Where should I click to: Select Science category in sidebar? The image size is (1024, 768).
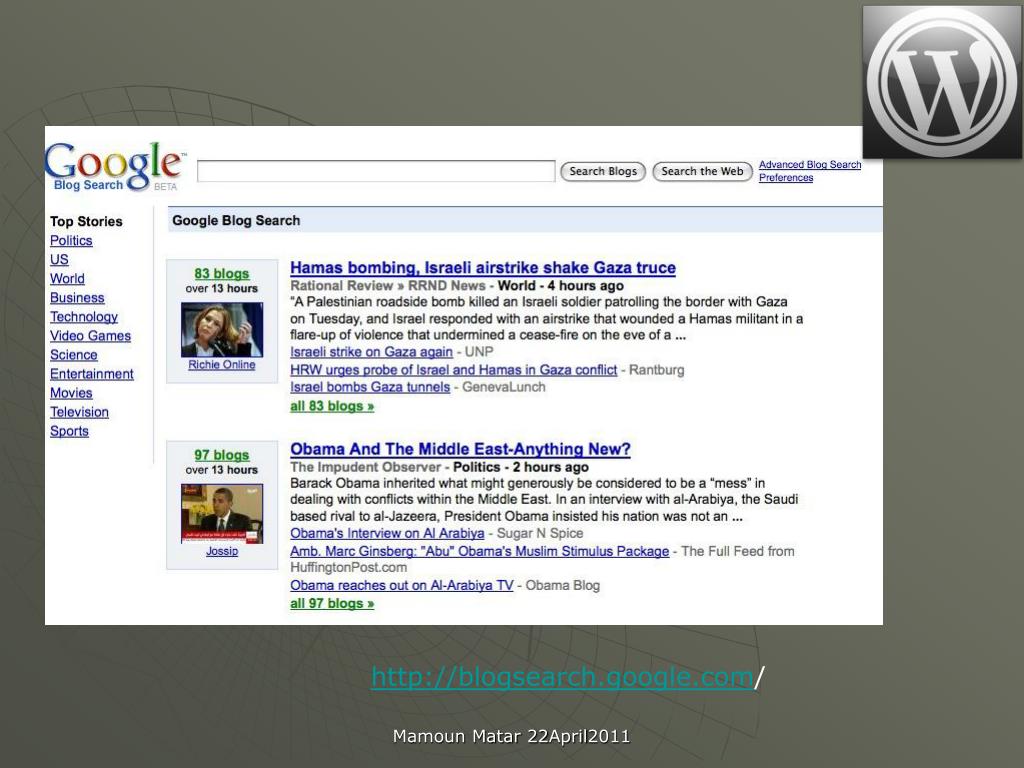(74, 355)
